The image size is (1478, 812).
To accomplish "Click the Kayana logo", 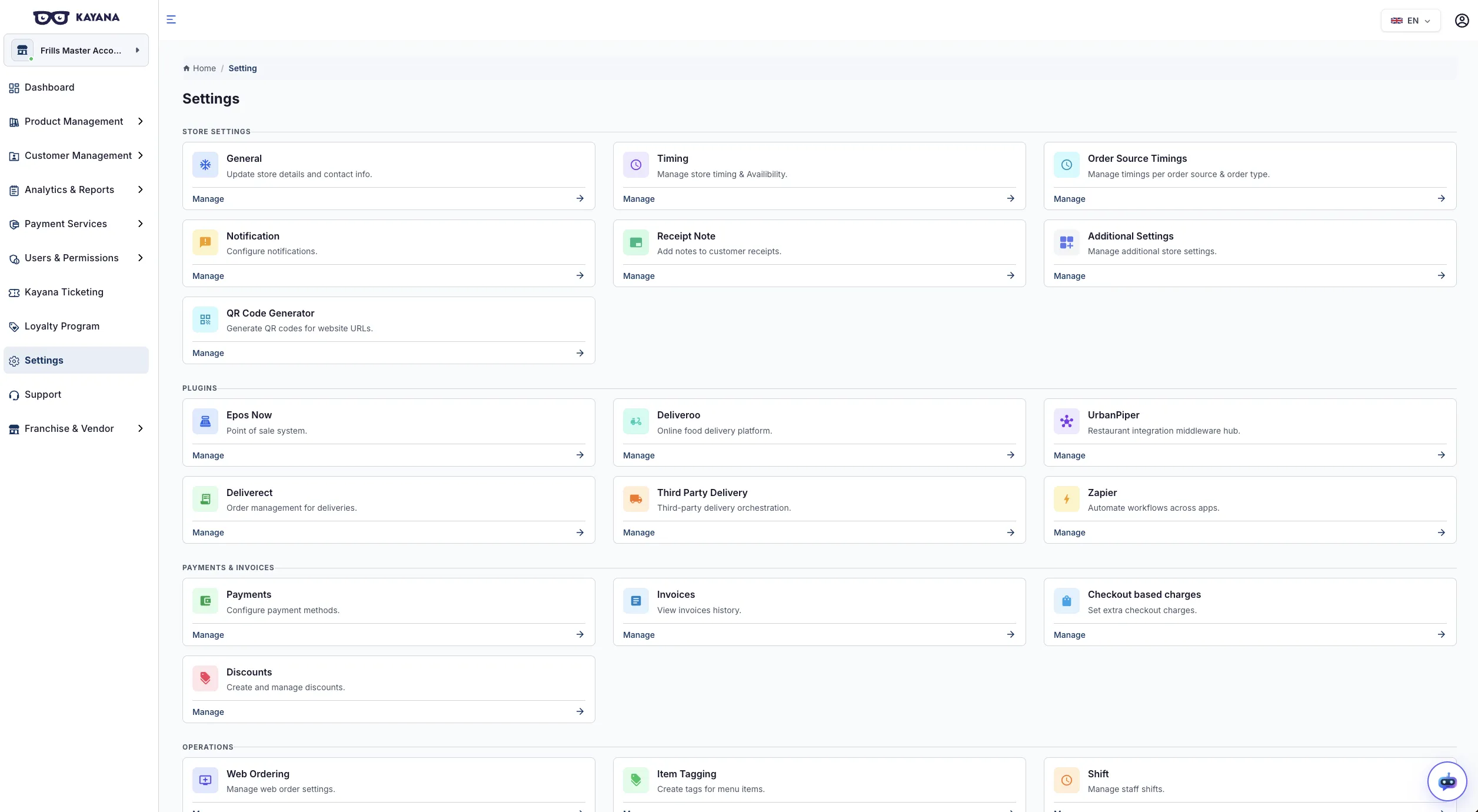I will click(76, 17).
